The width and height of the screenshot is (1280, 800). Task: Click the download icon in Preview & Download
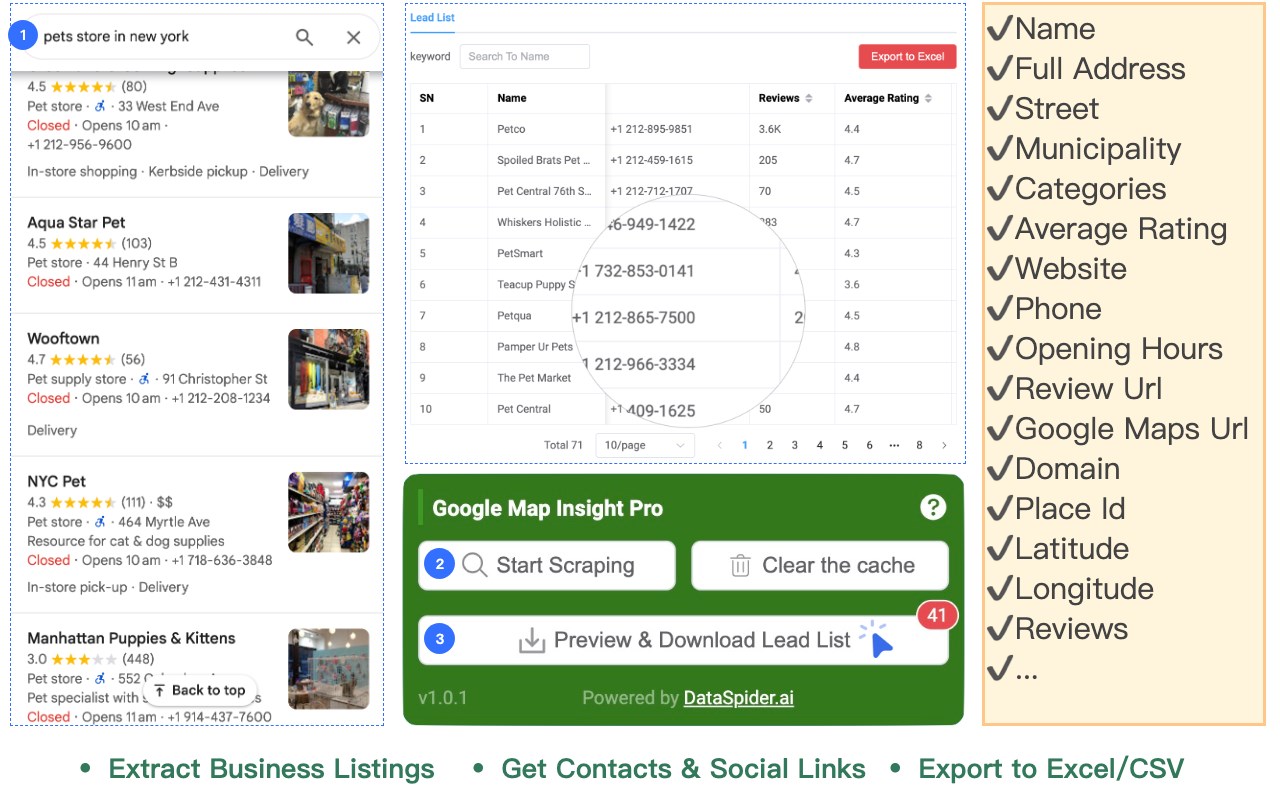click(x=531, y=641)
